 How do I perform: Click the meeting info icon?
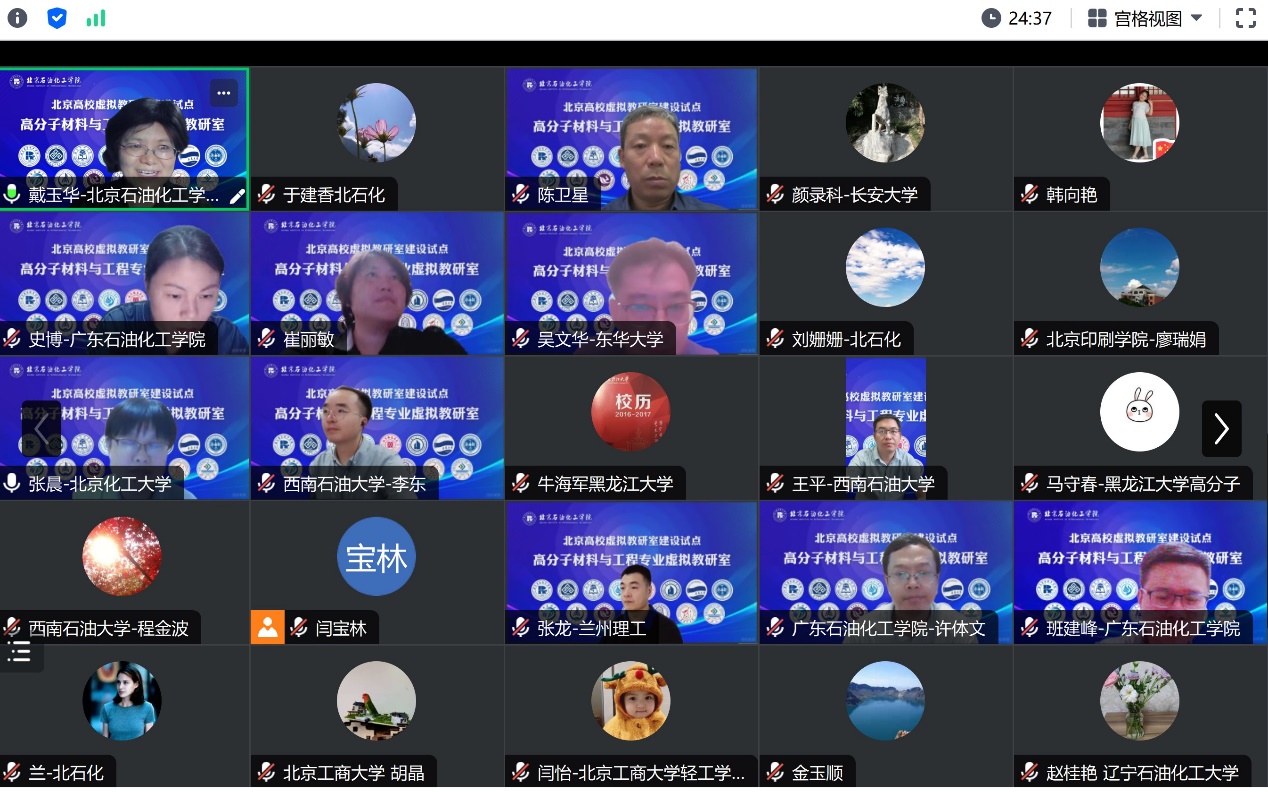(x=18, y=18)
